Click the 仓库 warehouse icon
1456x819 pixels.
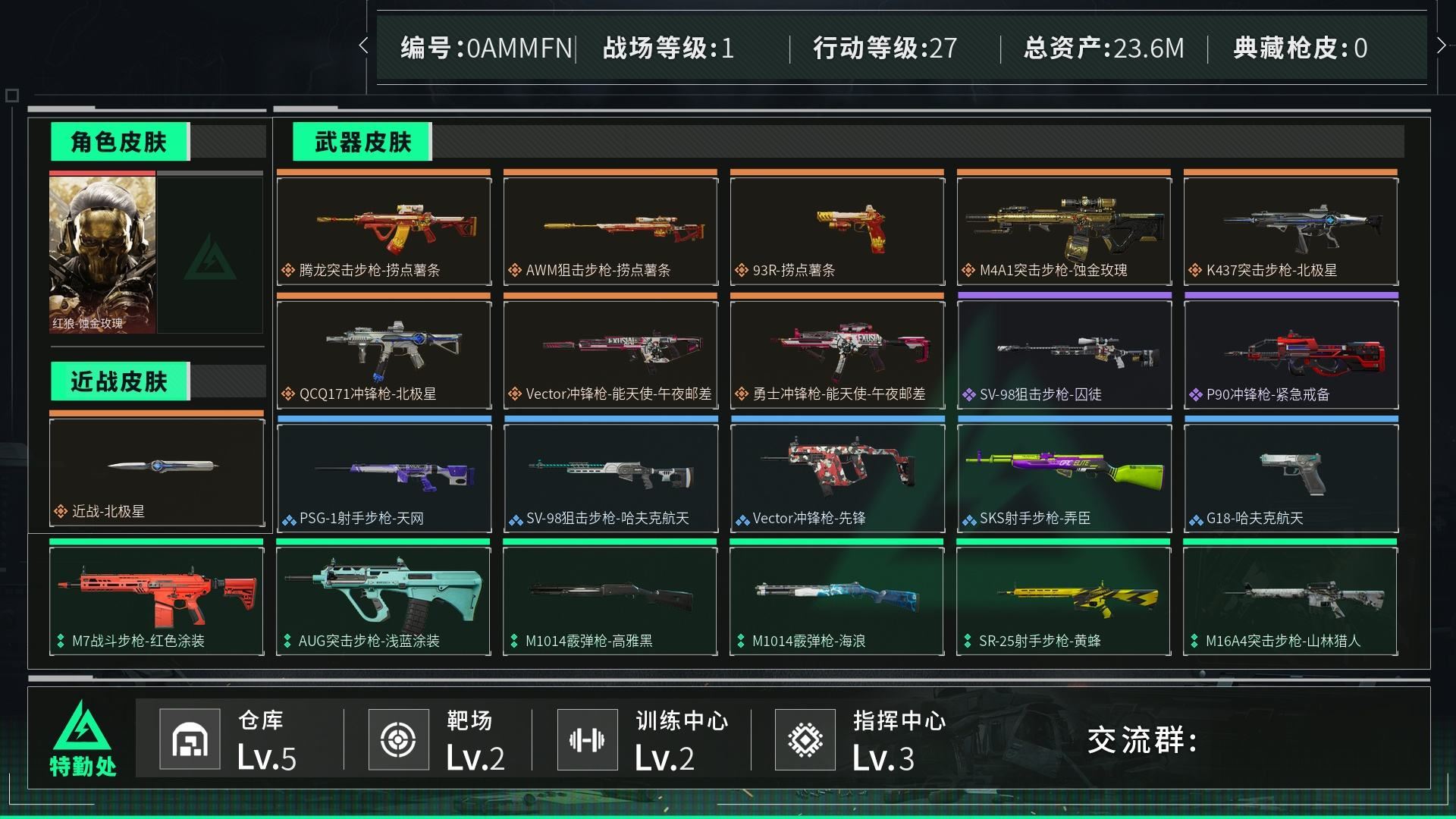point(190,739)
